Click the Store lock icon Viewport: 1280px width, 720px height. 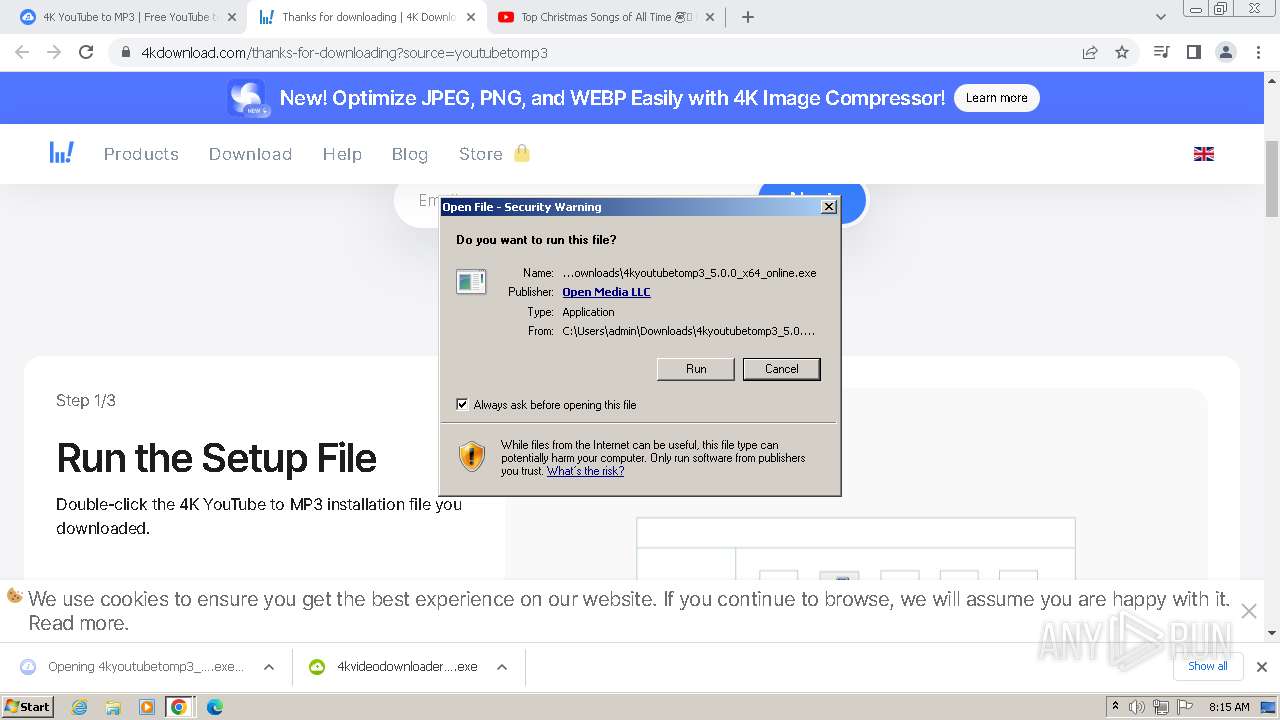[x=521, y=153]
